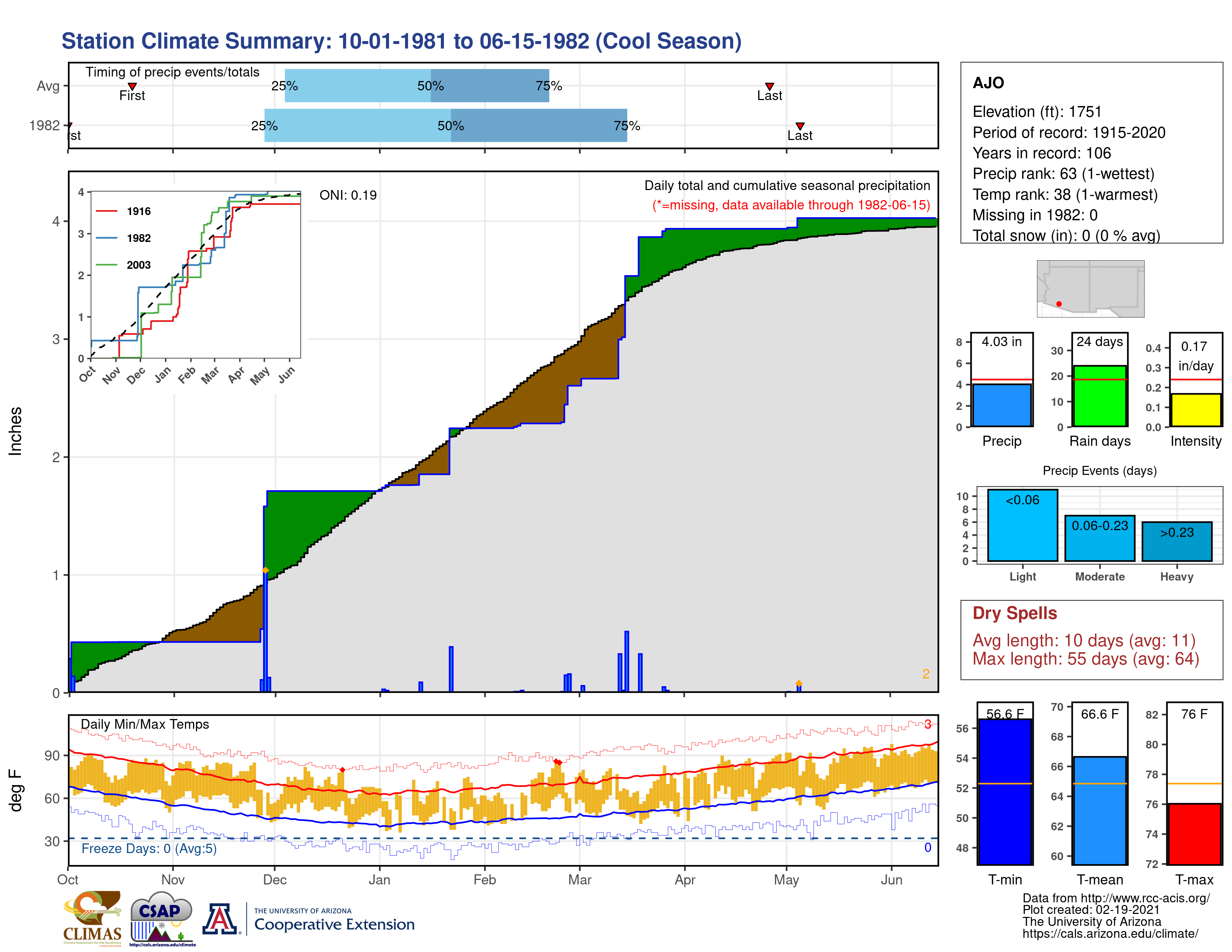Viewport: 1232px width, 952px height.
Task: Click the 1982 legend entry in inset
Action: pos(124,238)
